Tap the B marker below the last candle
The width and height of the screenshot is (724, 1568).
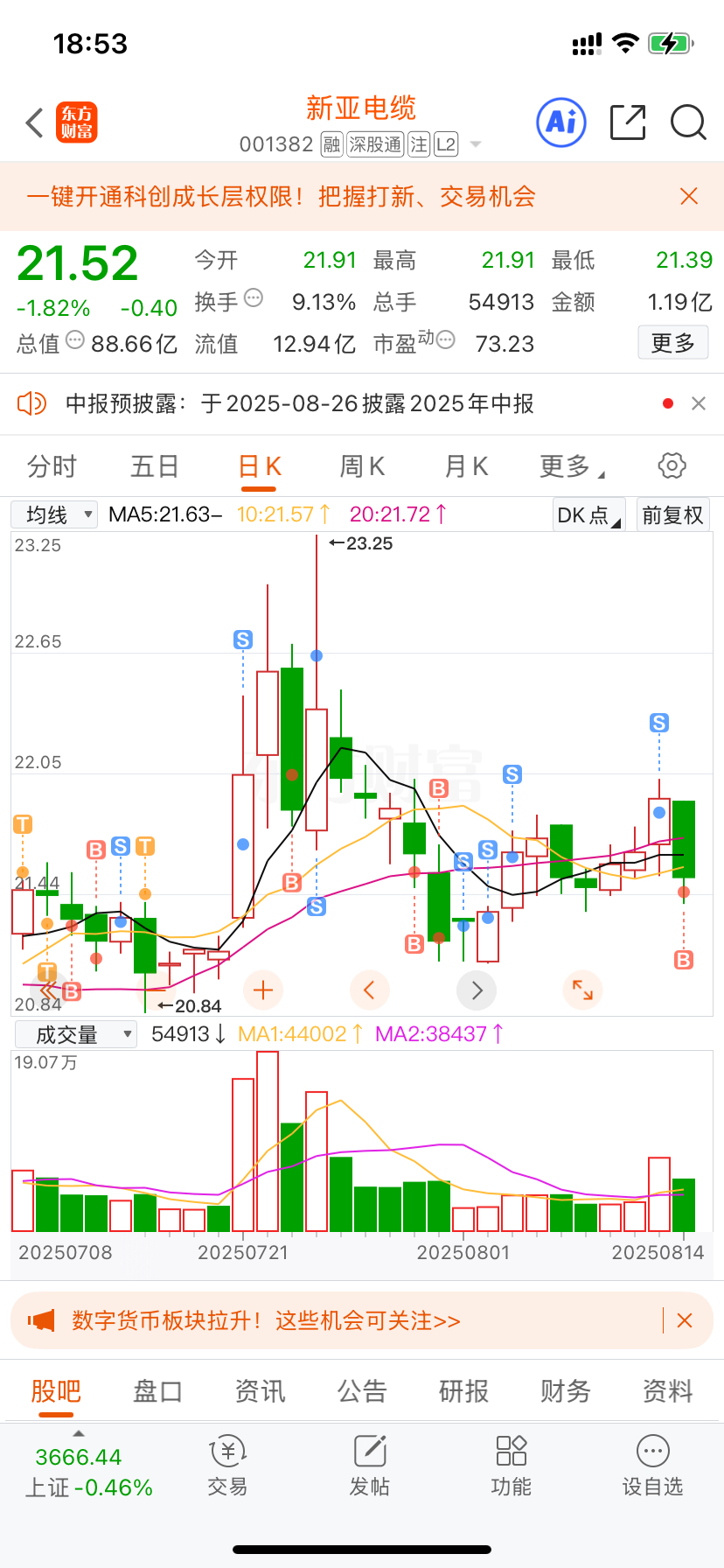click(x=684, y=960)
